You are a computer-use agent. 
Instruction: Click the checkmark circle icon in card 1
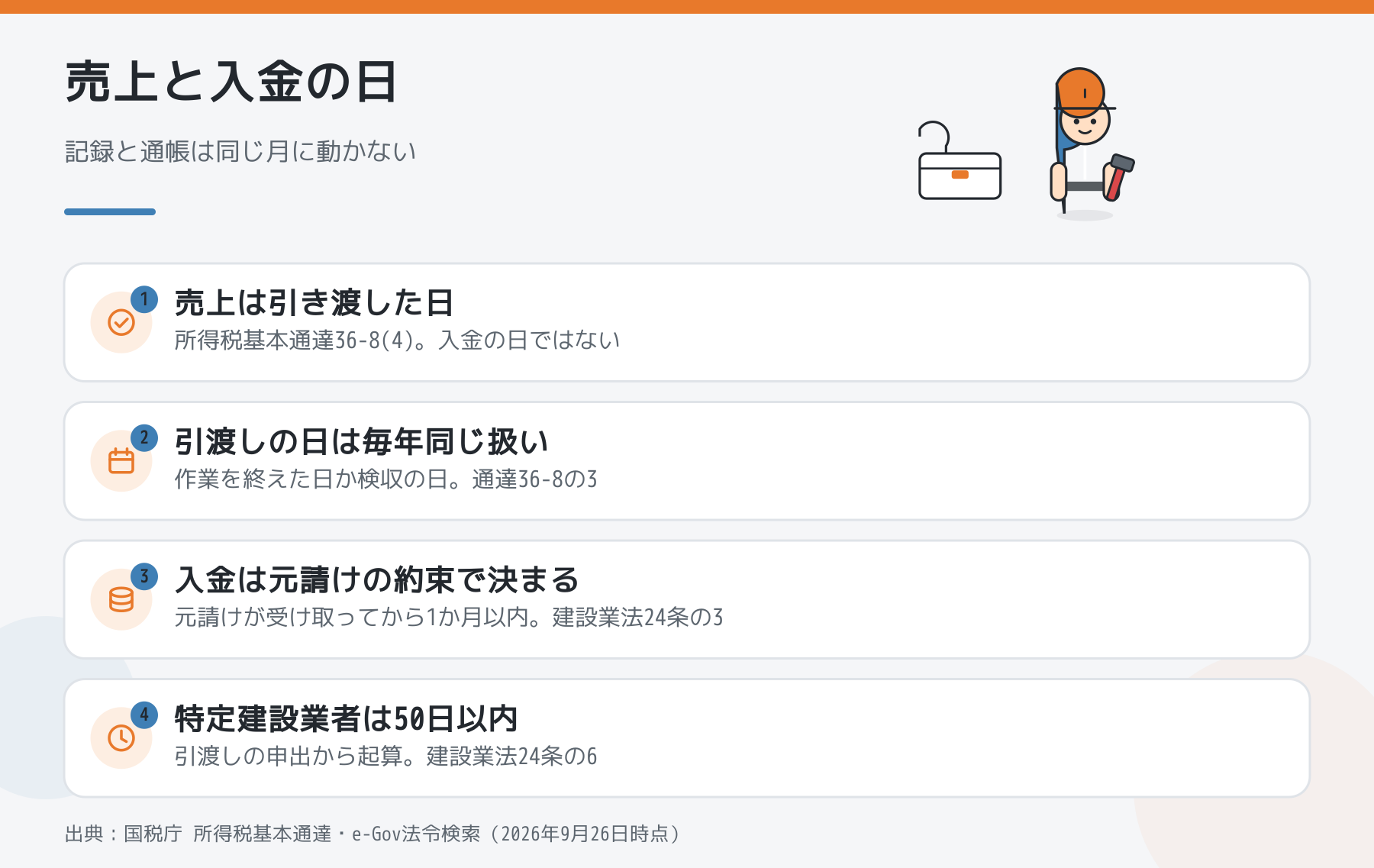click(121, 322)
